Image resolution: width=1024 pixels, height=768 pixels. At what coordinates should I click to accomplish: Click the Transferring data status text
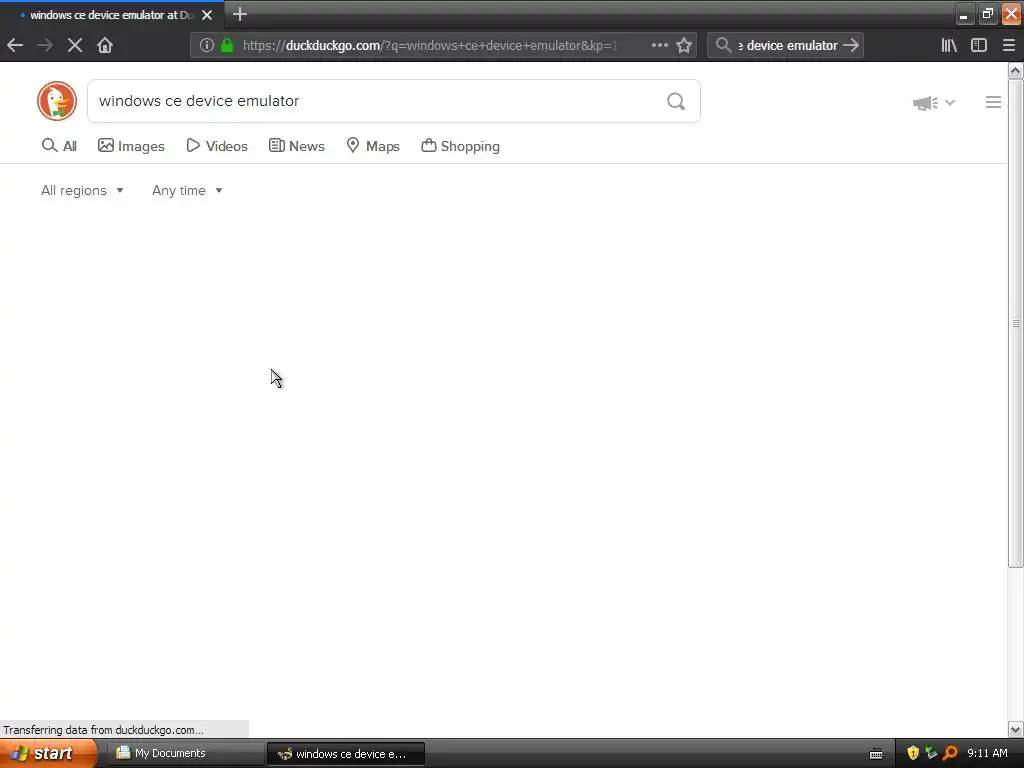click(x=103, y=730)
